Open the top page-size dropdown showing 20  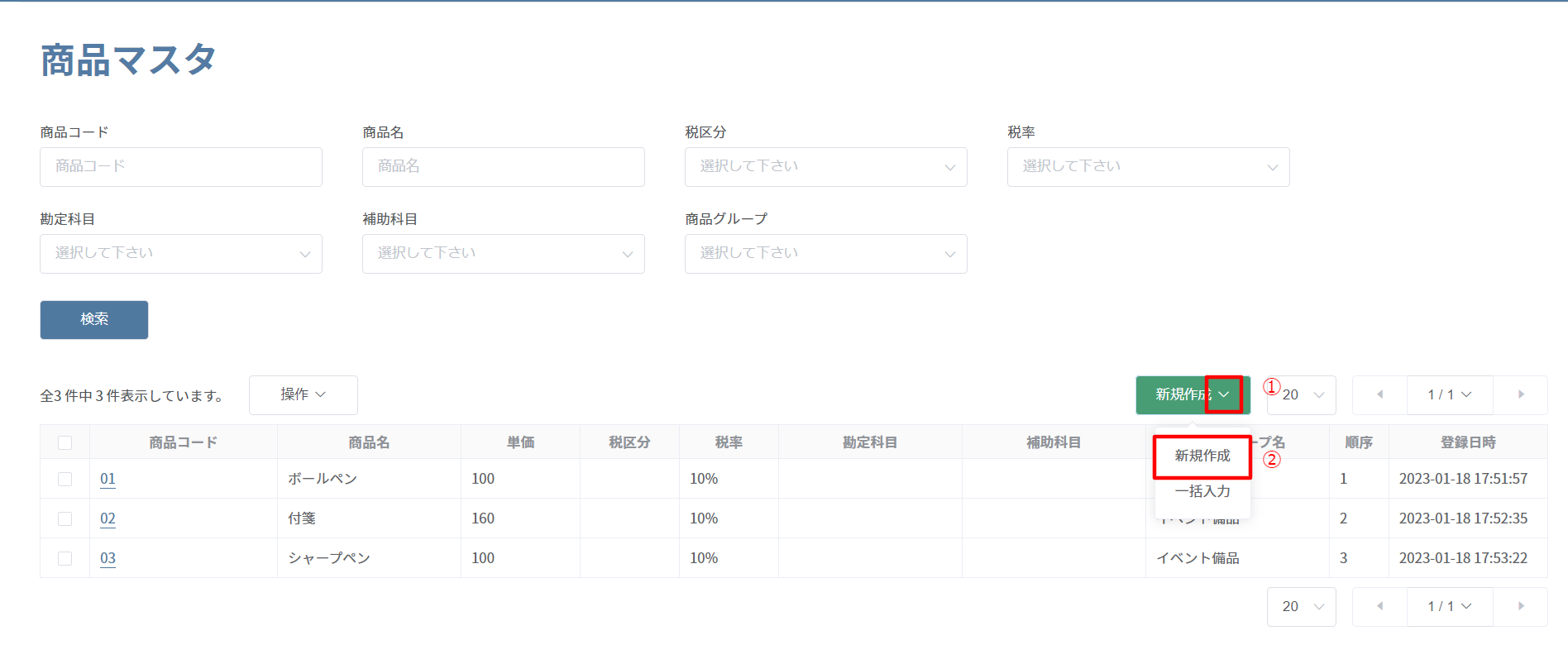tap(1302, 395)
